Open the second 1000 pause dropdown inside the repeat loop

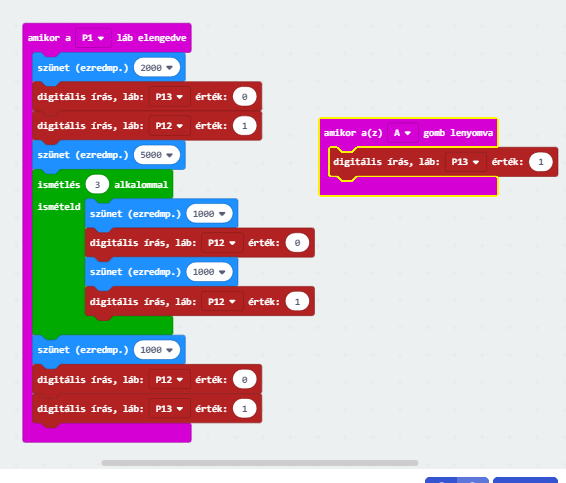click(x=209, y=272)
